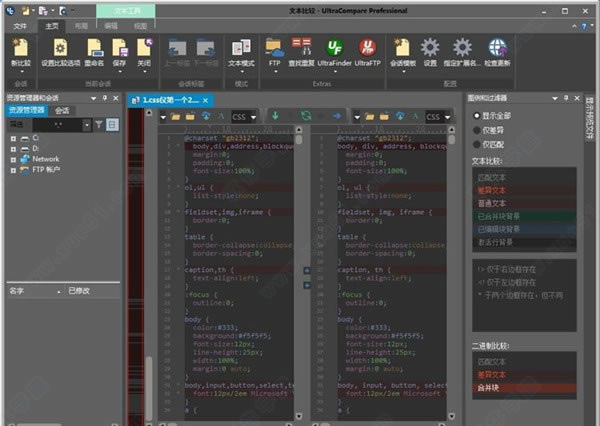Click blue right arrow merge icon
The image size is (600, 426).
337,116
